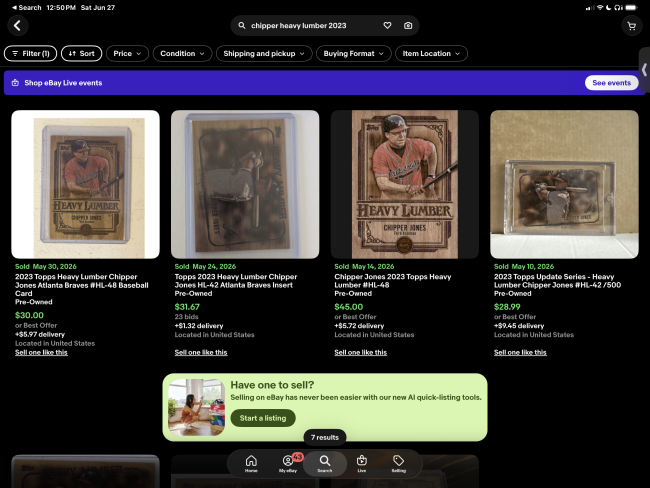This screenshot has width=650, height=488.
Task: Click the 7 results pill
Action: click(x=325, y=437)
